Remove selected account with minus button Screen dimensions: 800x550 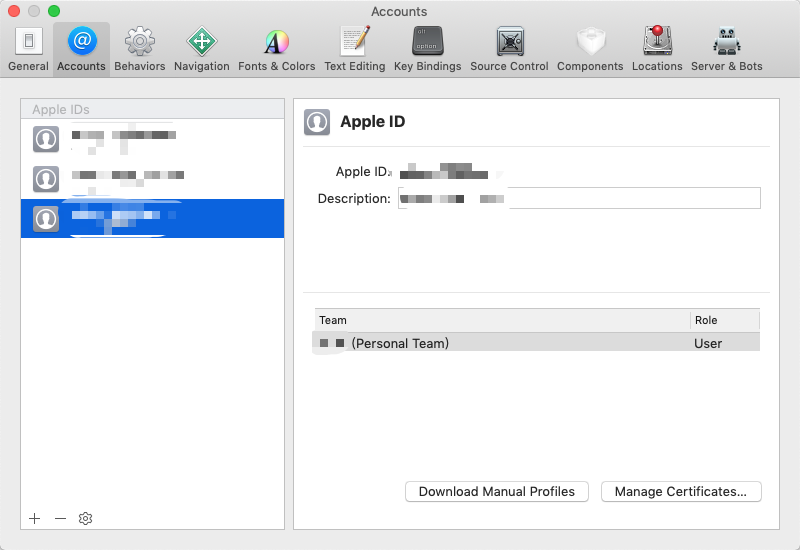click(x=60, y=518)
